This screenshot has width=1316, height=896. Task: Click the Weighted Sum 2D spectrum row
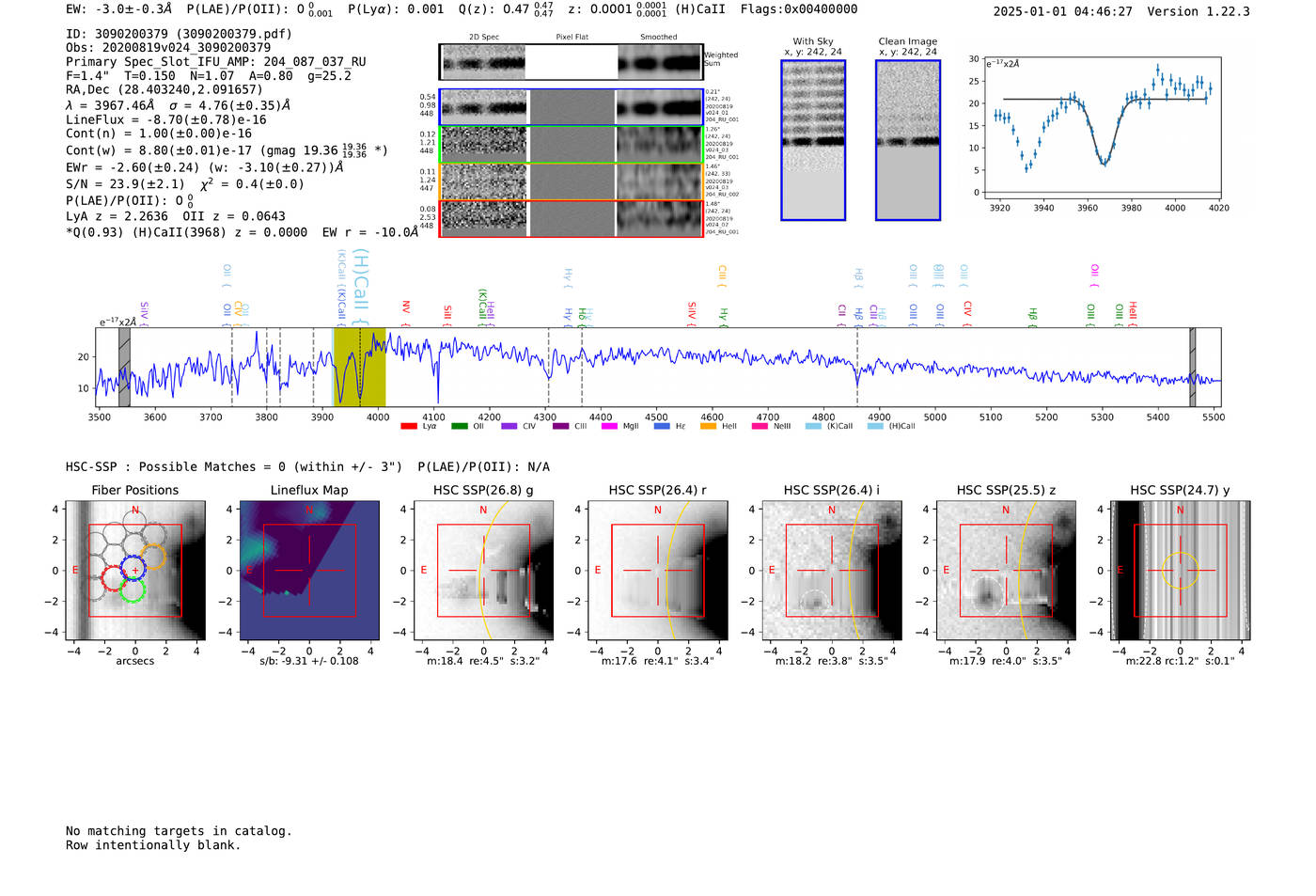point(572,62)
